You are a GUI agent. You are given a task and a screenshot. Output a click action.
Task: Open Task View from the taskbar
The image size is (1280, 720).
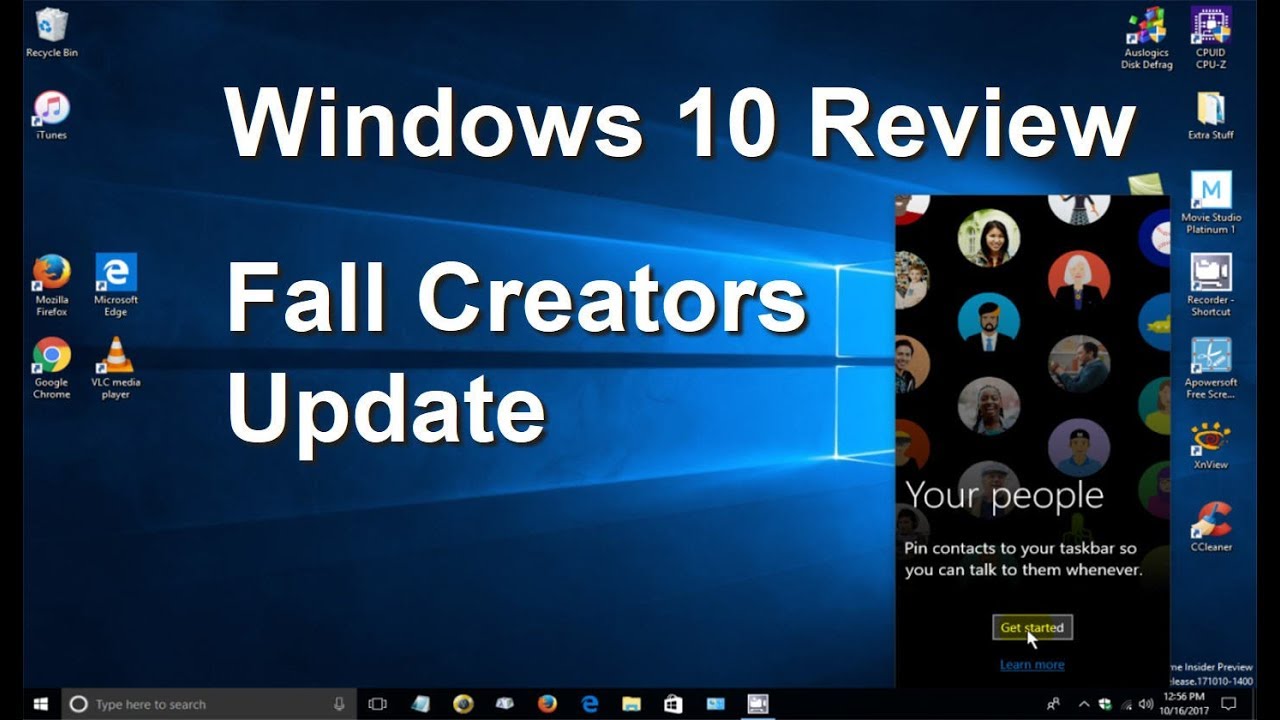coord(377,704)
